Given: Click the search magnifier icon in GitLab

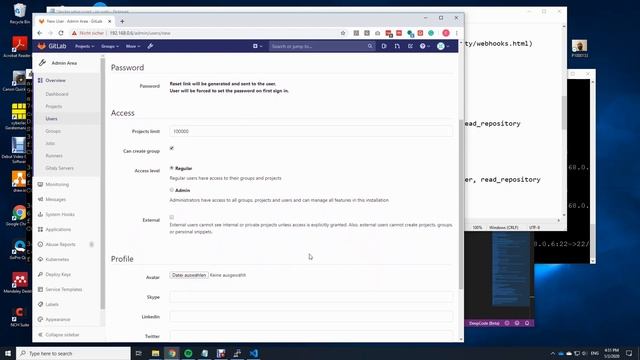Looking at the screenshot, I should (x=370, y=46).
